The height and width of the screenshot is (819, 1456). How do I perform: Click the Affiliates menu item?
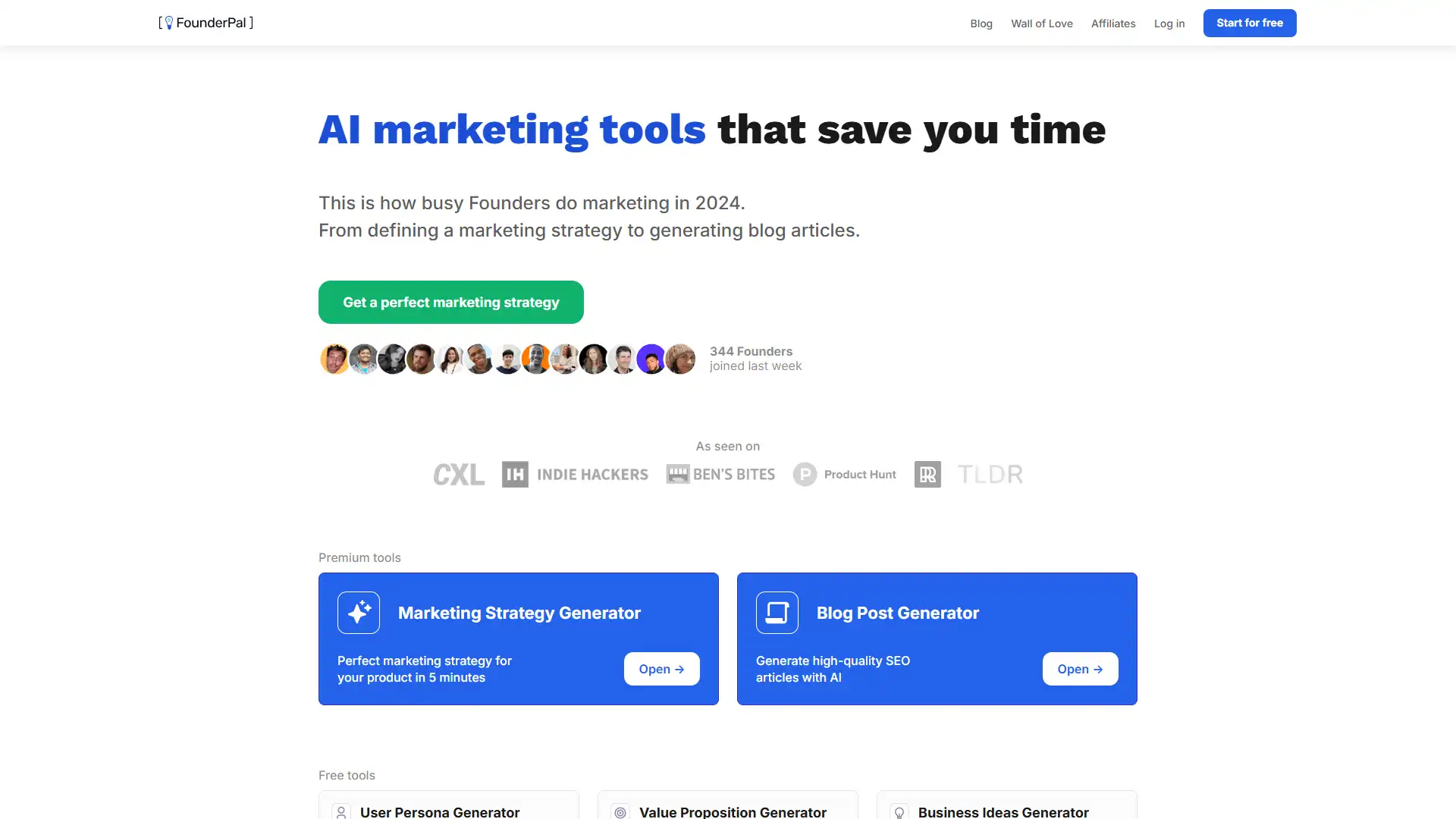(1113, 22)
